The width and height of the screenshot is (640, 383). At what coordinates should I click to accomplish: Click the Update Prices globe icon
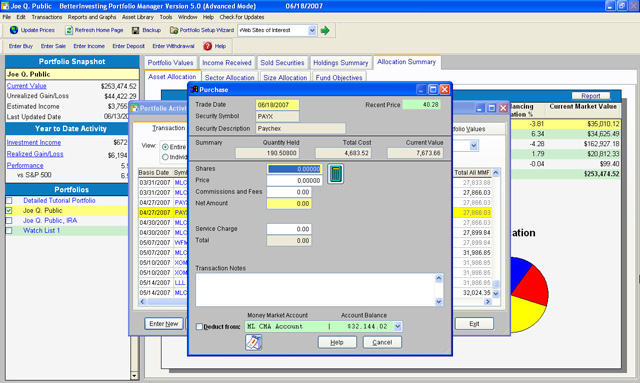[x=14, y=30]
